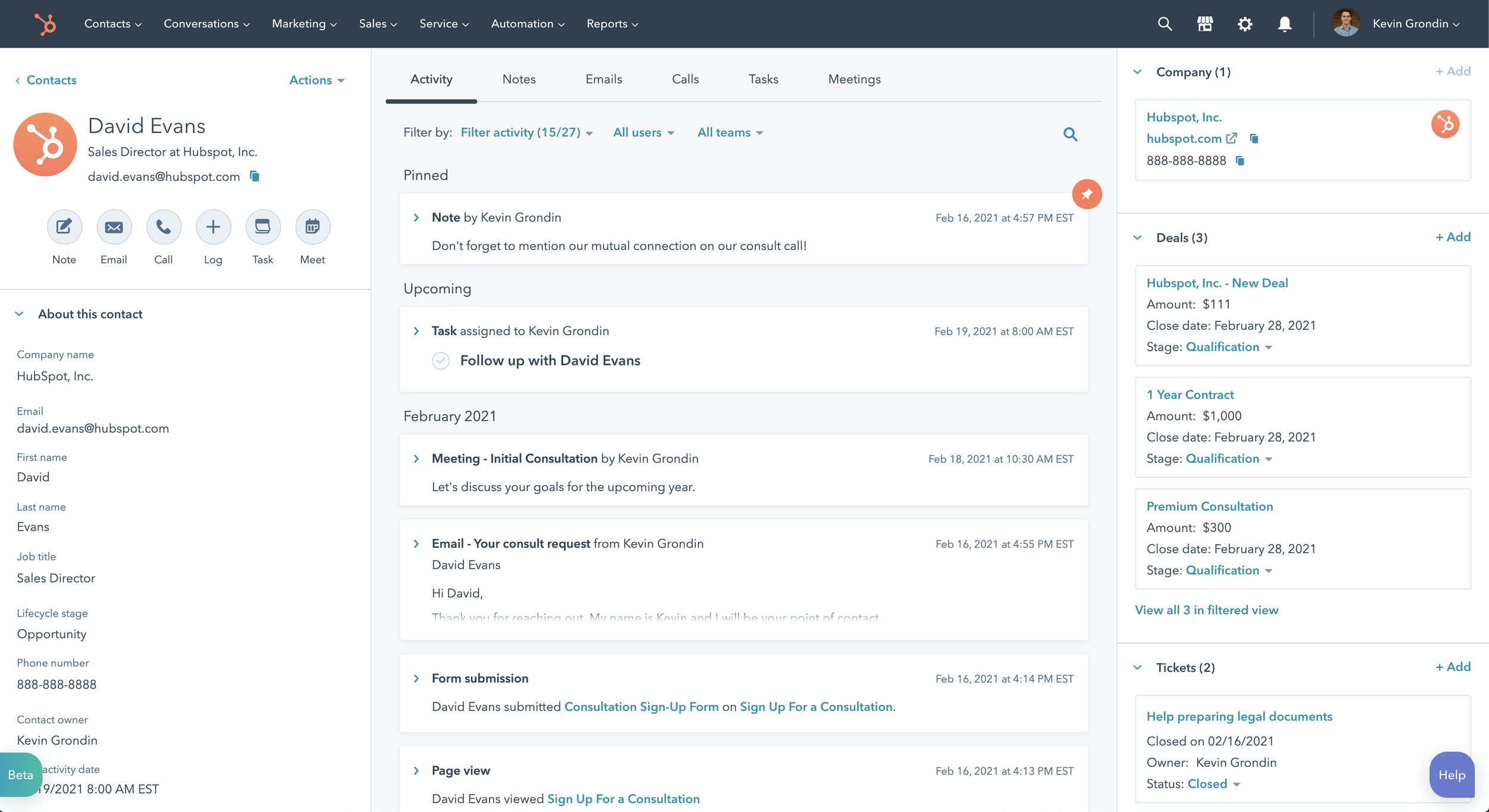Viewport: 1489px width, 812px height.
Task: Click the David Evans HubSpot avatar
Action: [45, 145]
